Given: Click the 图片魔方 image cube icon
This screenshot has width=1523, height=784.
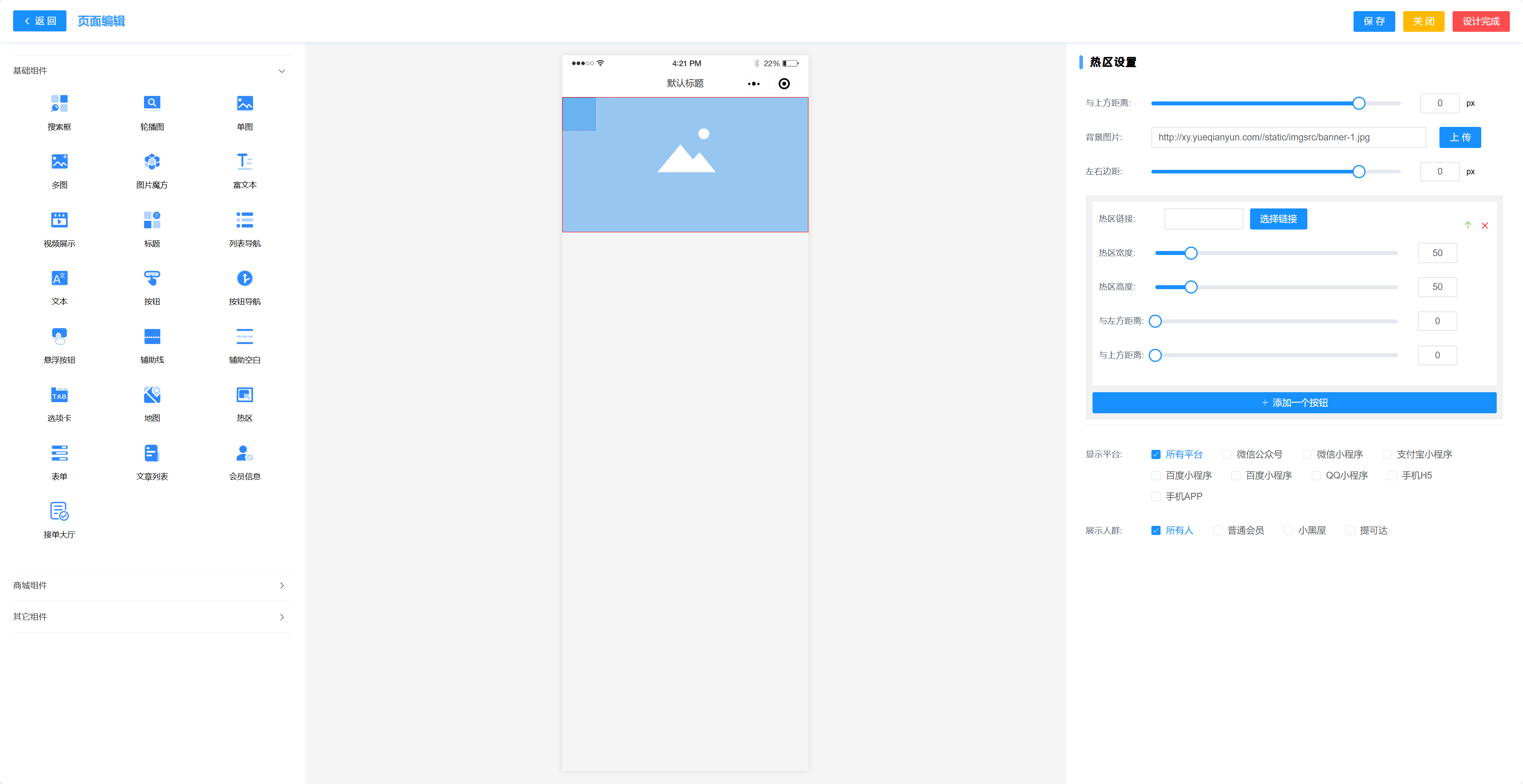Looking at the screenshot, I should click(x=152, y=162).
